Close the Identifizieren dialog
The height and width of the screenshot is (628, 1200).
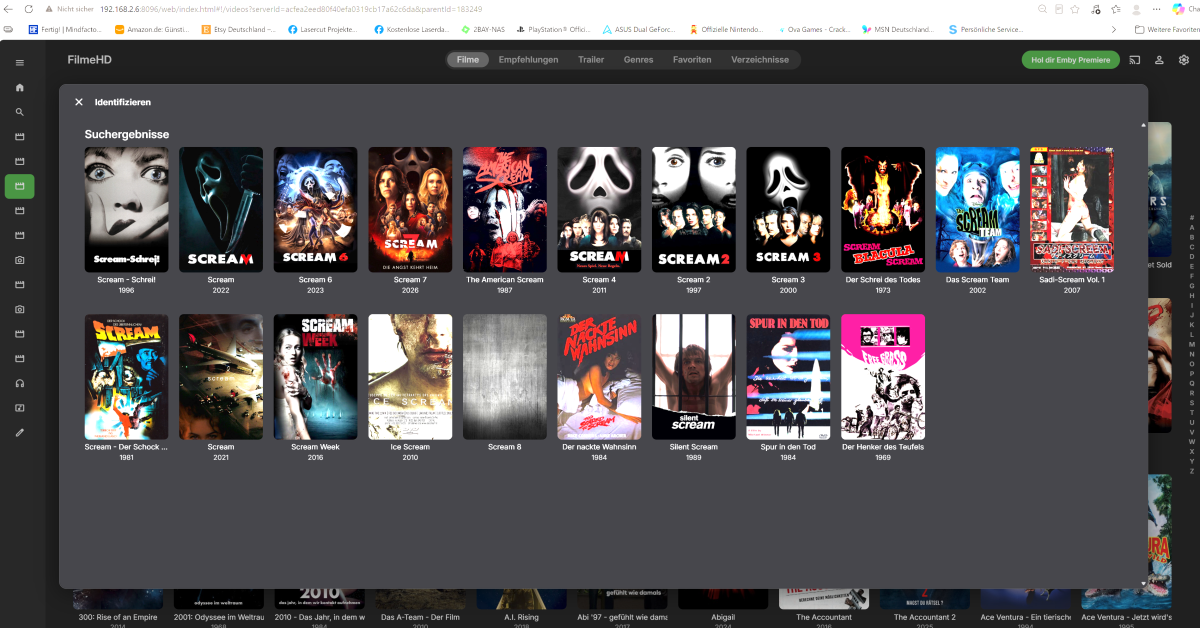[x=79, y=102]
